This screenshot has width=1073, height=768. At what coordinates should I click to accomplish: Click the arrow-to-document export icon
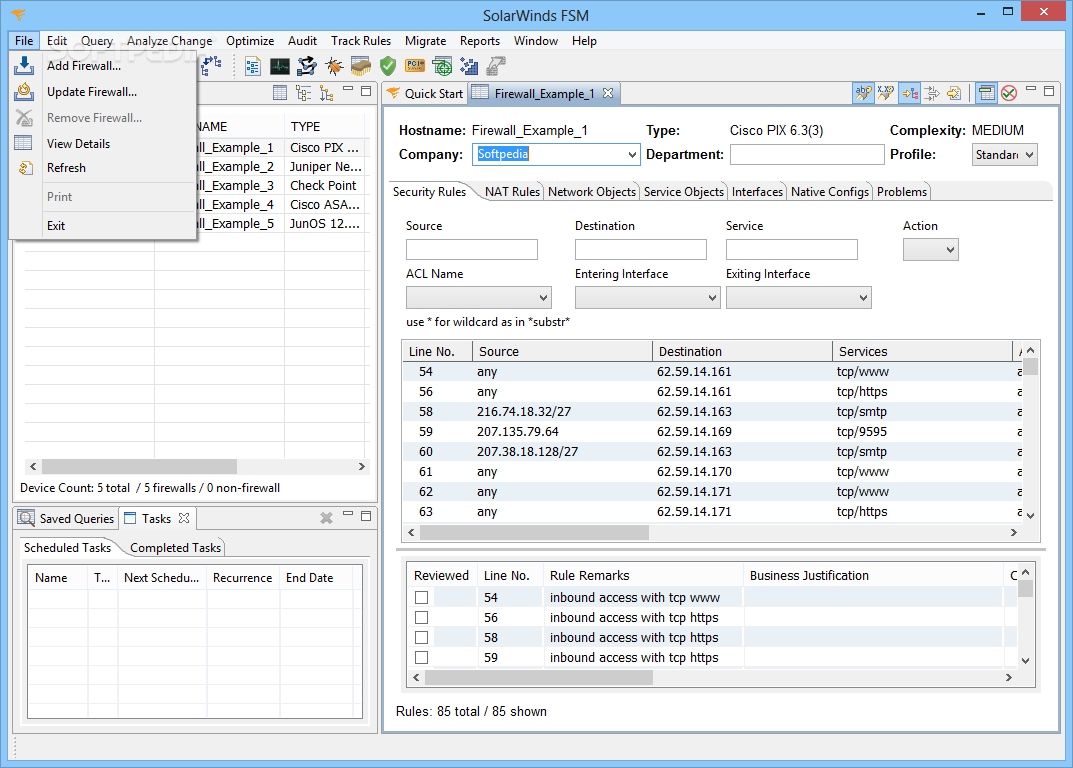[954, 93]
